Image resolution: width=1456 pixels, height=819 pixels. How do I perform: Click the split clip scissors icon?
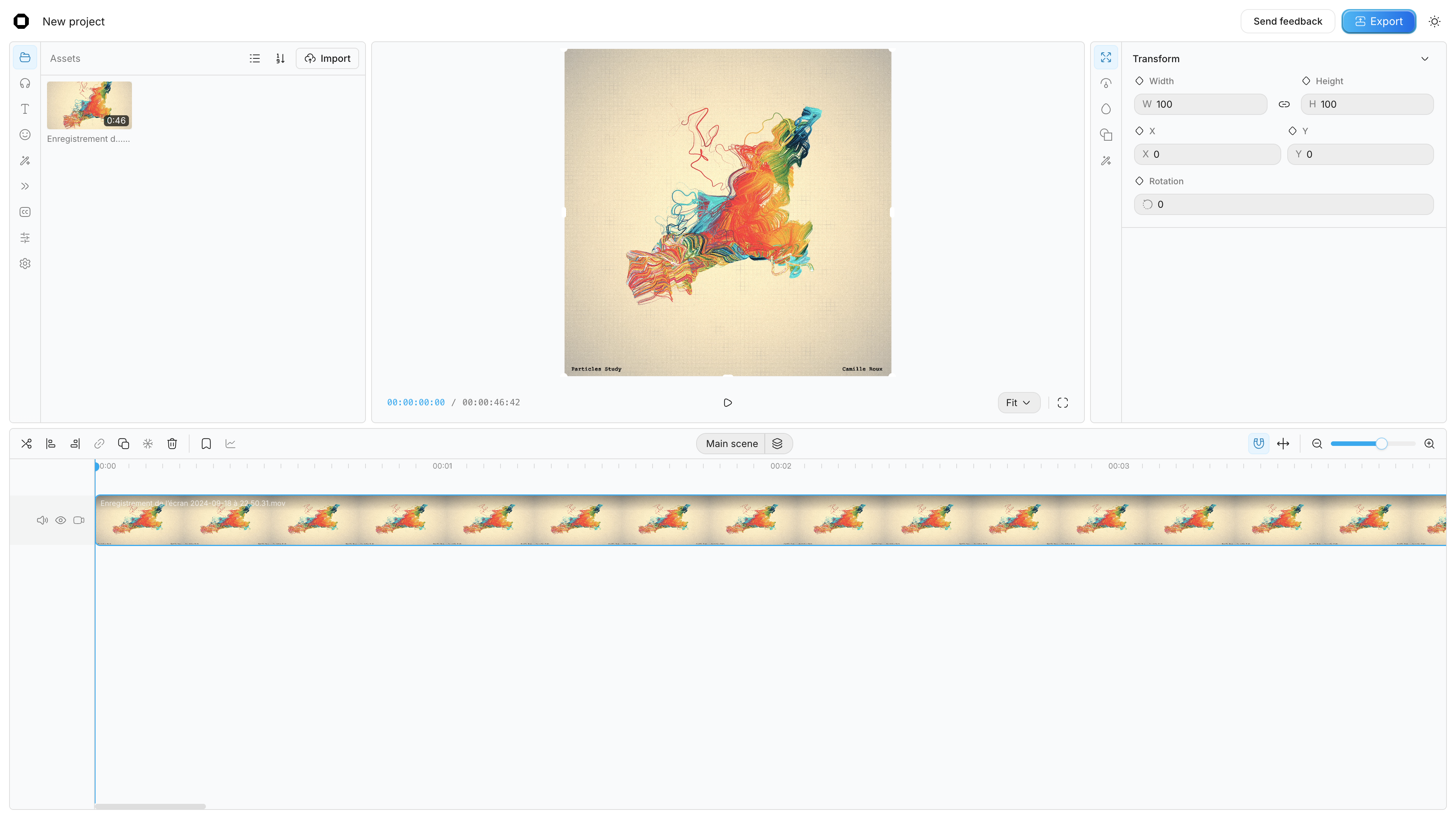[x=27, y=444]
